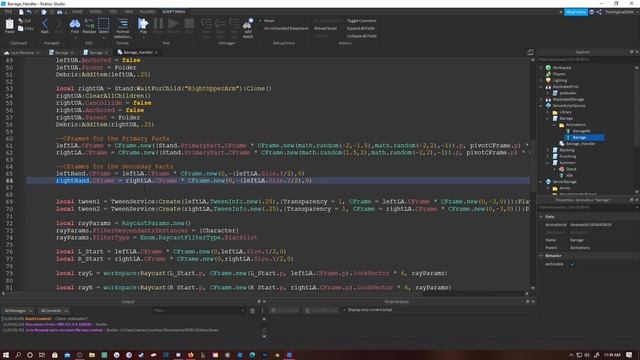Click the code editor vertical scrollbar
The width and height of the screenshot is (640, 360).
point(533,174)
